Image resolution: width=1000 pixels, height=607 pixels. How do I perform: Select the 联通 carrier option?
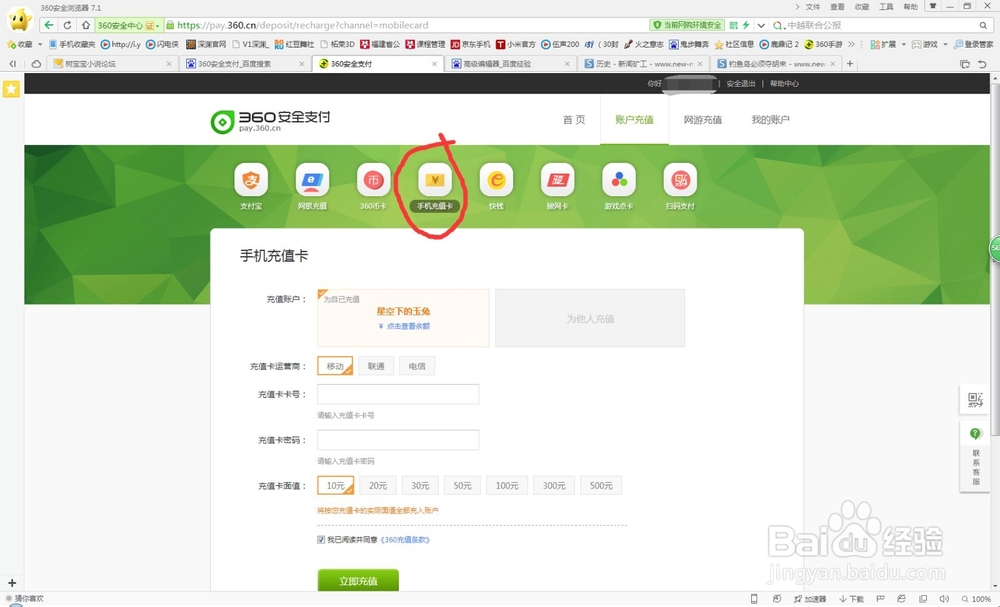pyautogui.click(x=376, y=366)
